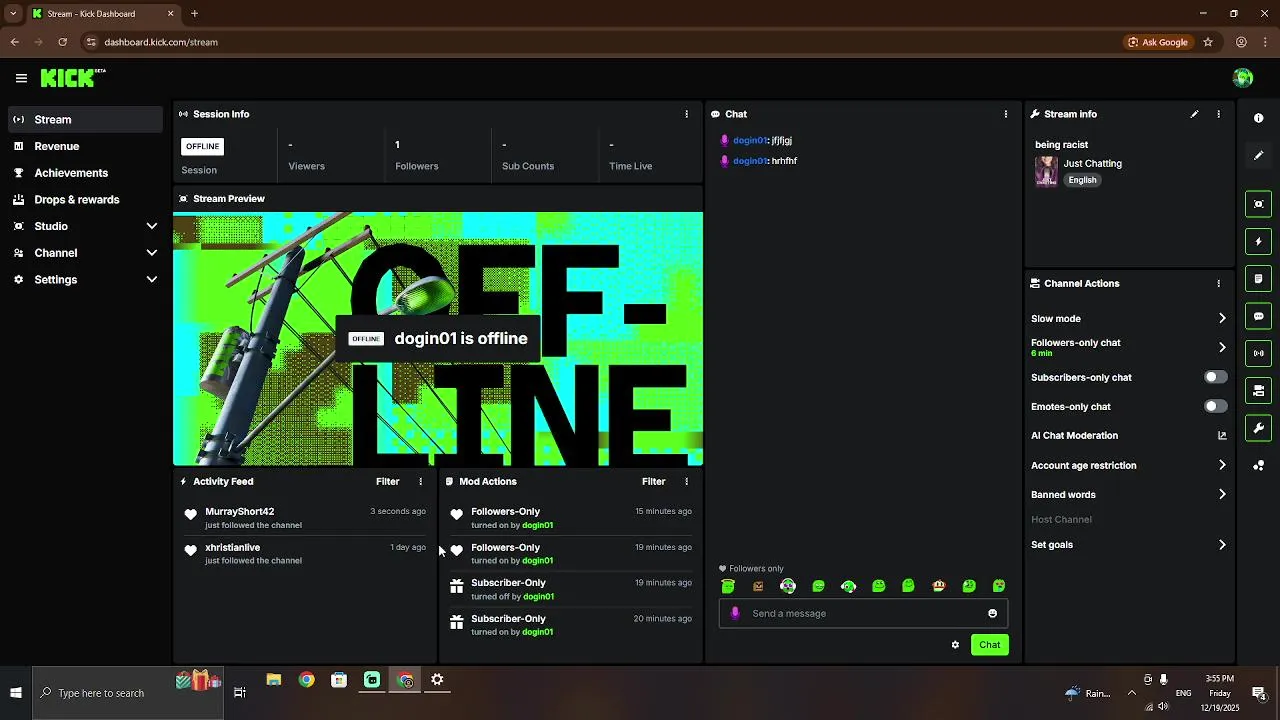Image resolution: width=1280 pixels, height=720 pixels.
Task: Expand the Studio sidebar section
Action: (151, 226)
